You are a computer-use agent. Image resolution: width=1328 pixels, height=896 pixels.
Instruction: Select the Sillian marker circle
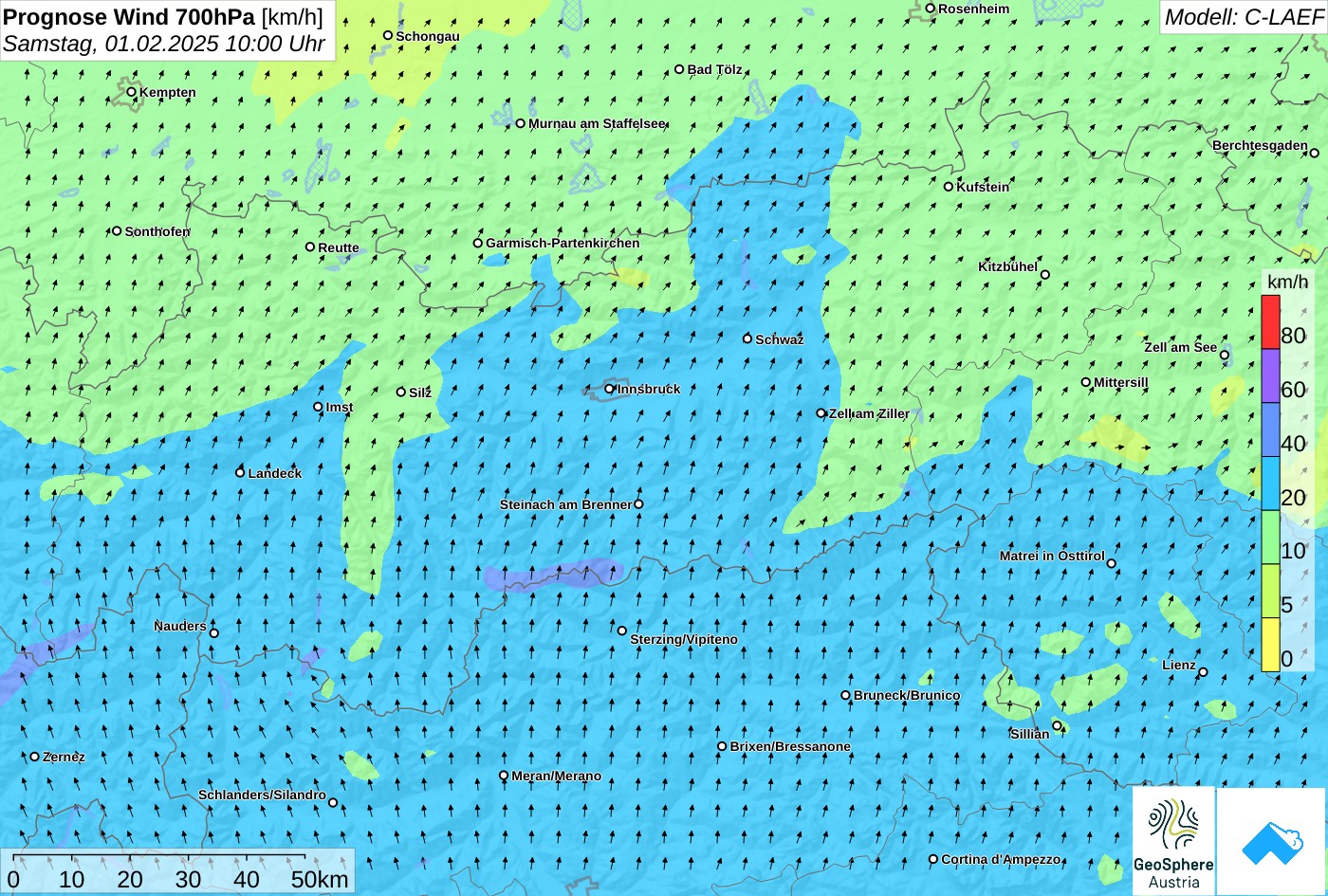coord(1057,726)
